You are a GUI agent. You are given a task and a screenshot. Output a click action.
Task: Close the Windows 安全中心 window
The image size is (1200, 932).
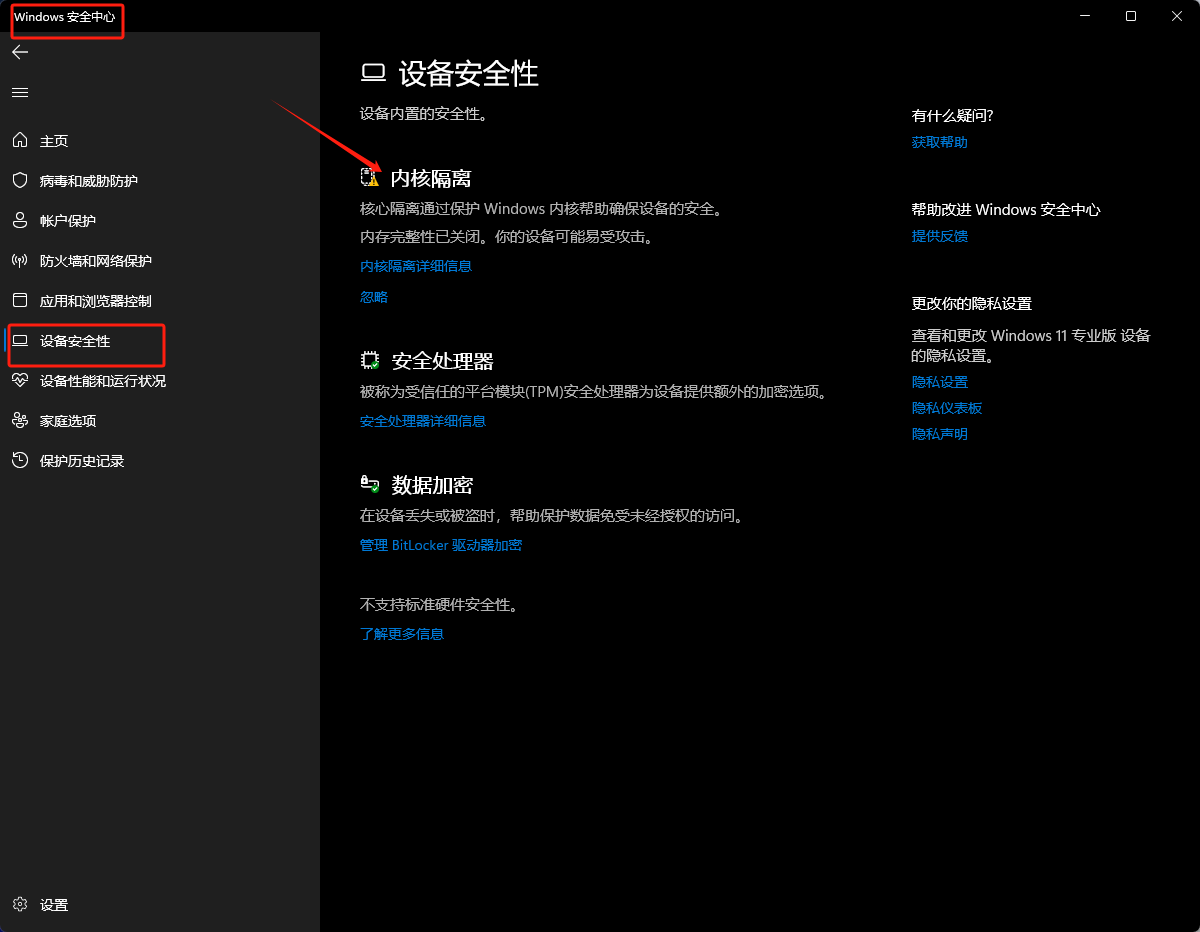(x=1177, y=16)
